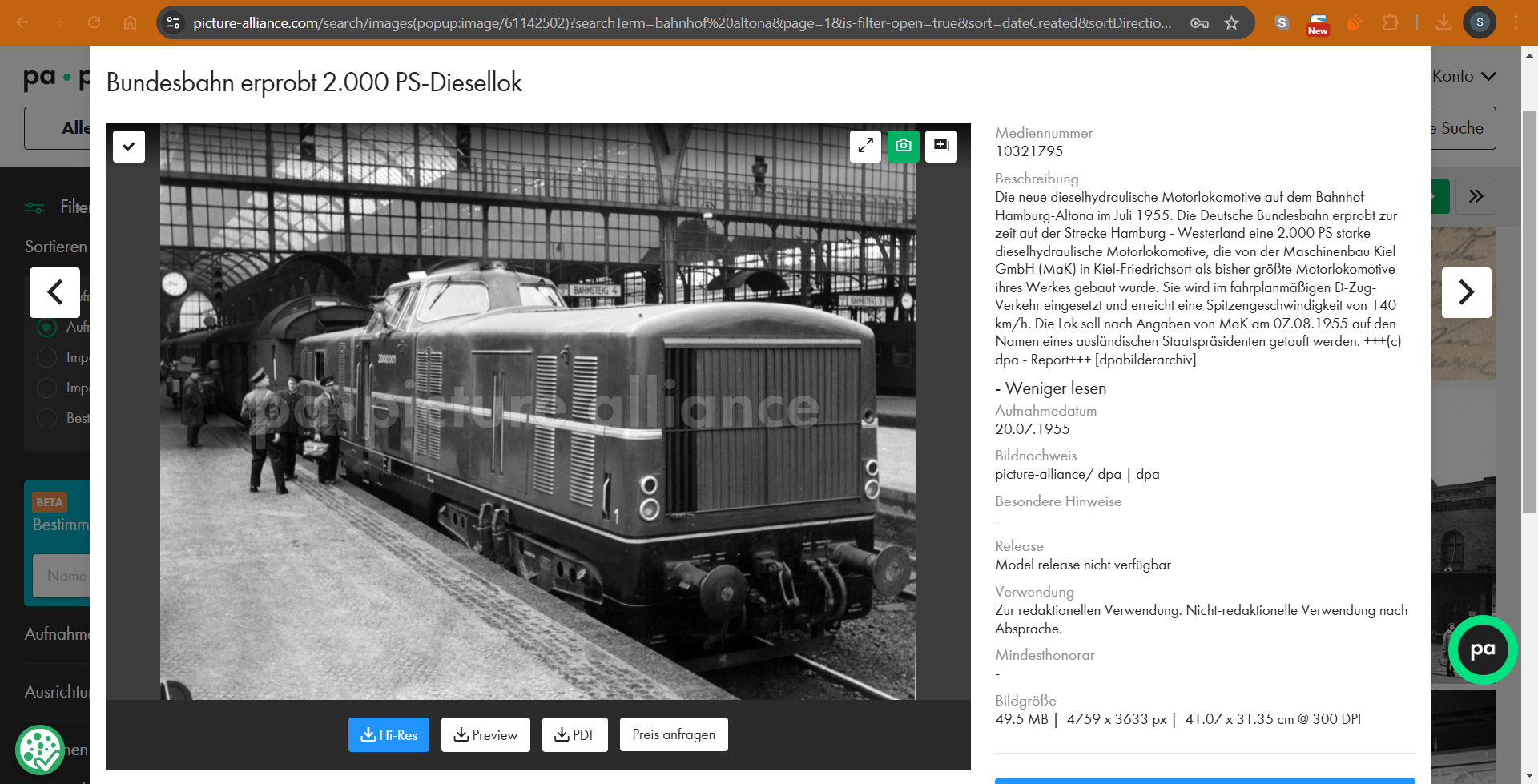The width and height of the screenshot is (1538, 784).
Task: Click the locomotive photo
Action: 537,412
